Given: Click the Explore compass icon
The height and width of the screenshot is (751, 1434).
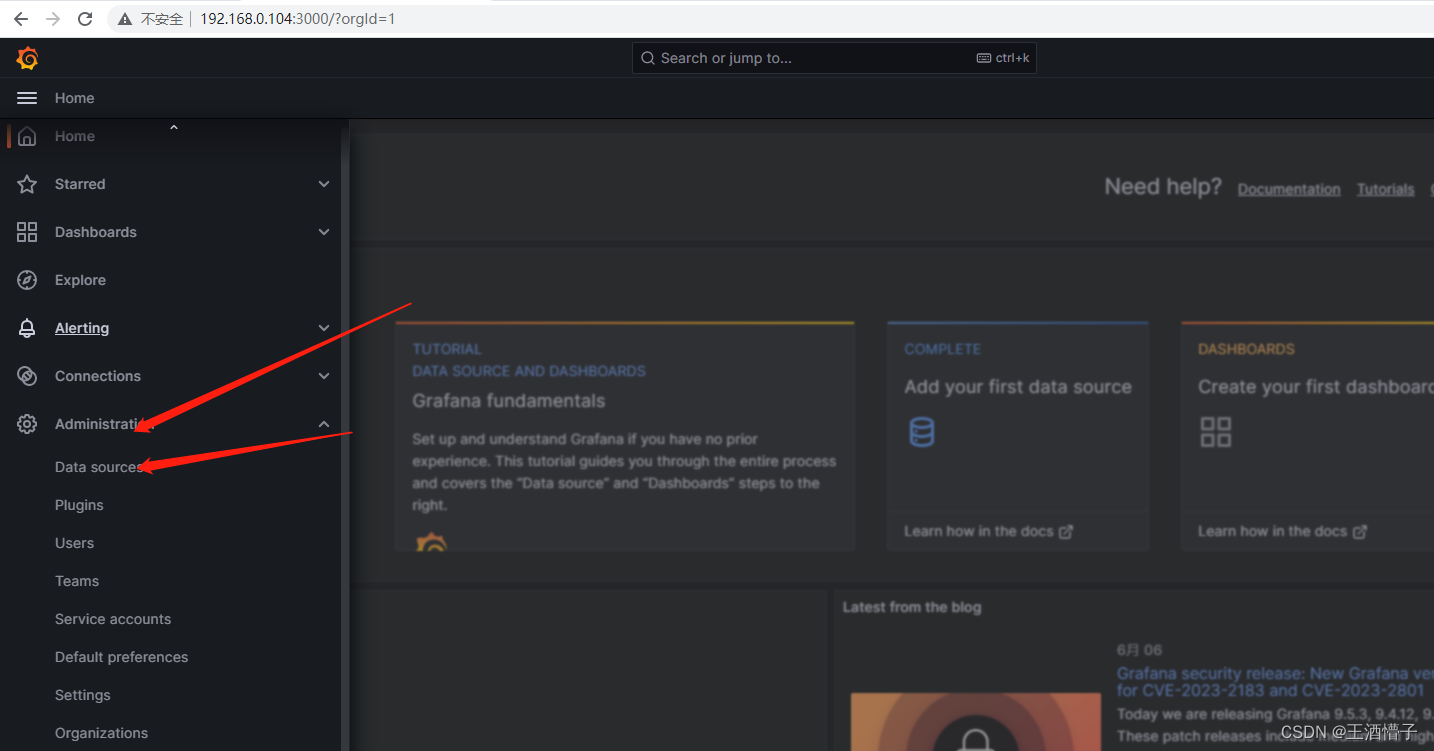Looking at the screenshot, I should [x=27, y=280].
